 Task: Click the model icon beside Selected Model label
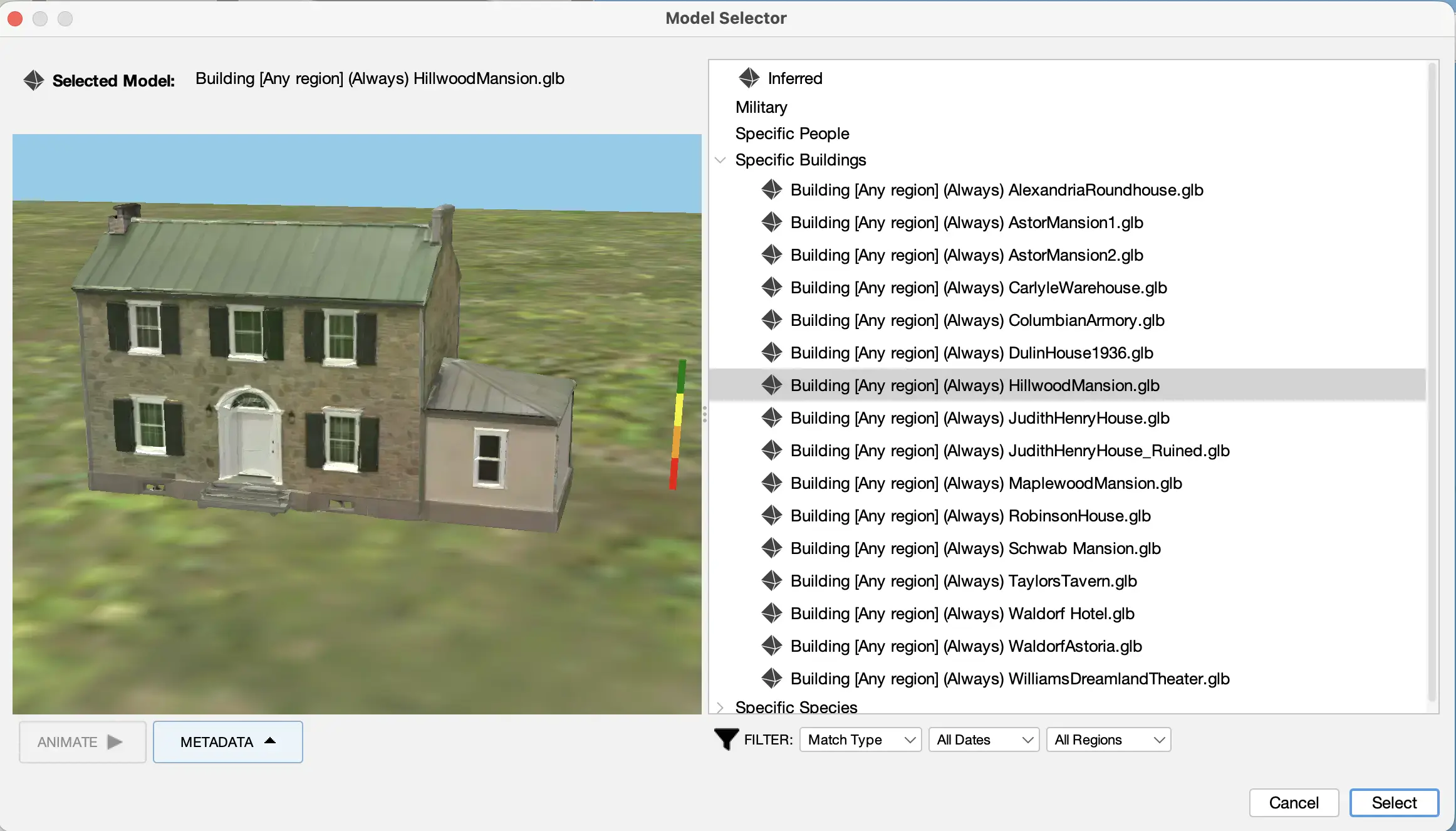(x=34, y=80)
